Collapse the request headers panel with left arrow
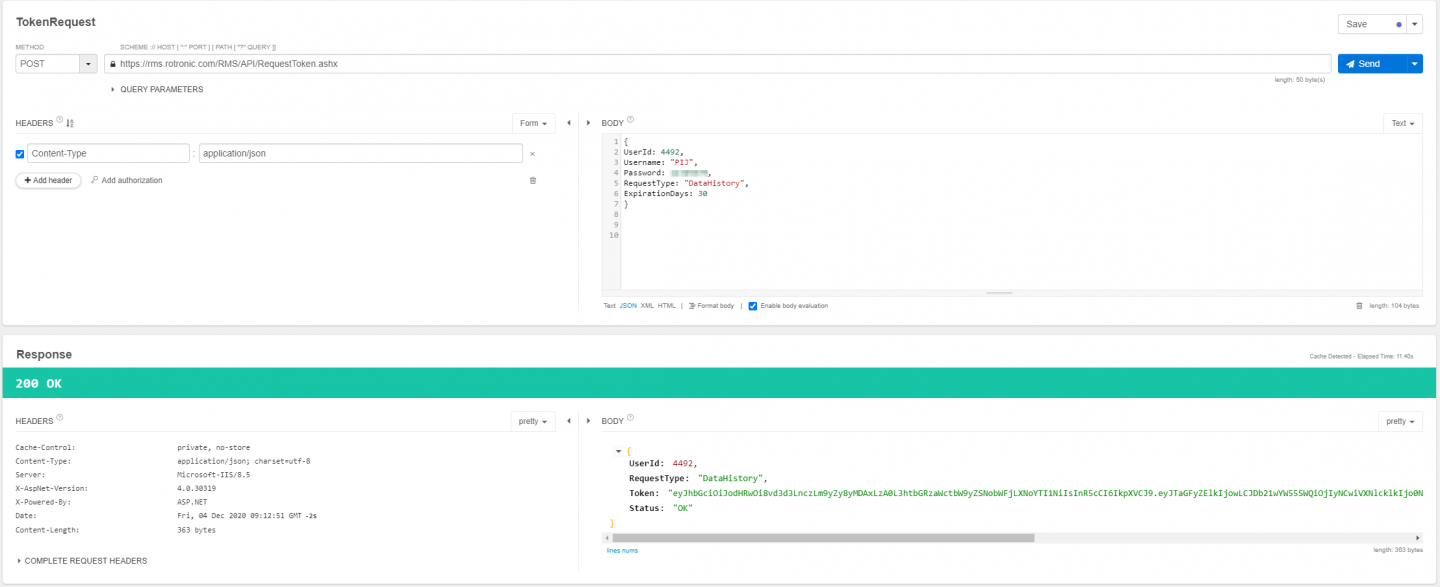Screen dimensions: 1440x587 (569, 123)
